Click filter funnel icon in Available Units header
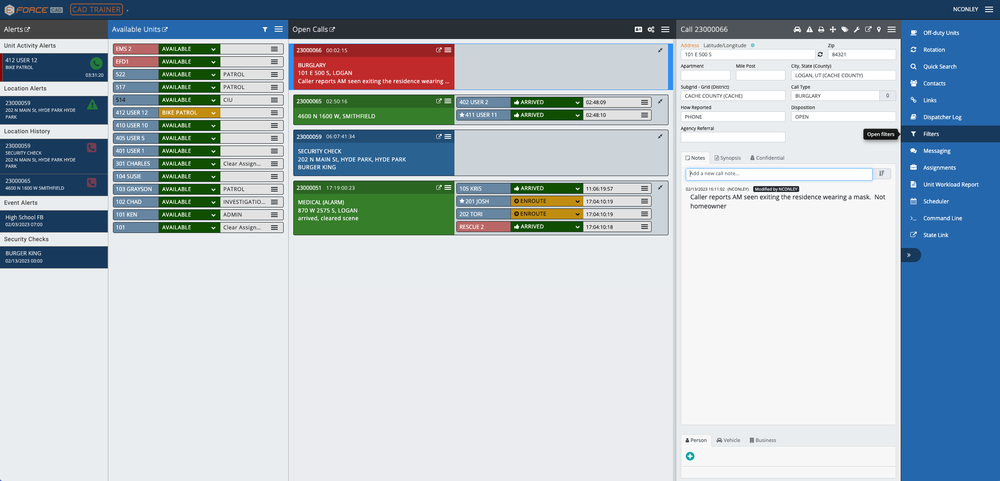This screenshot has width=1000, height=481. [x=265, y=29]
